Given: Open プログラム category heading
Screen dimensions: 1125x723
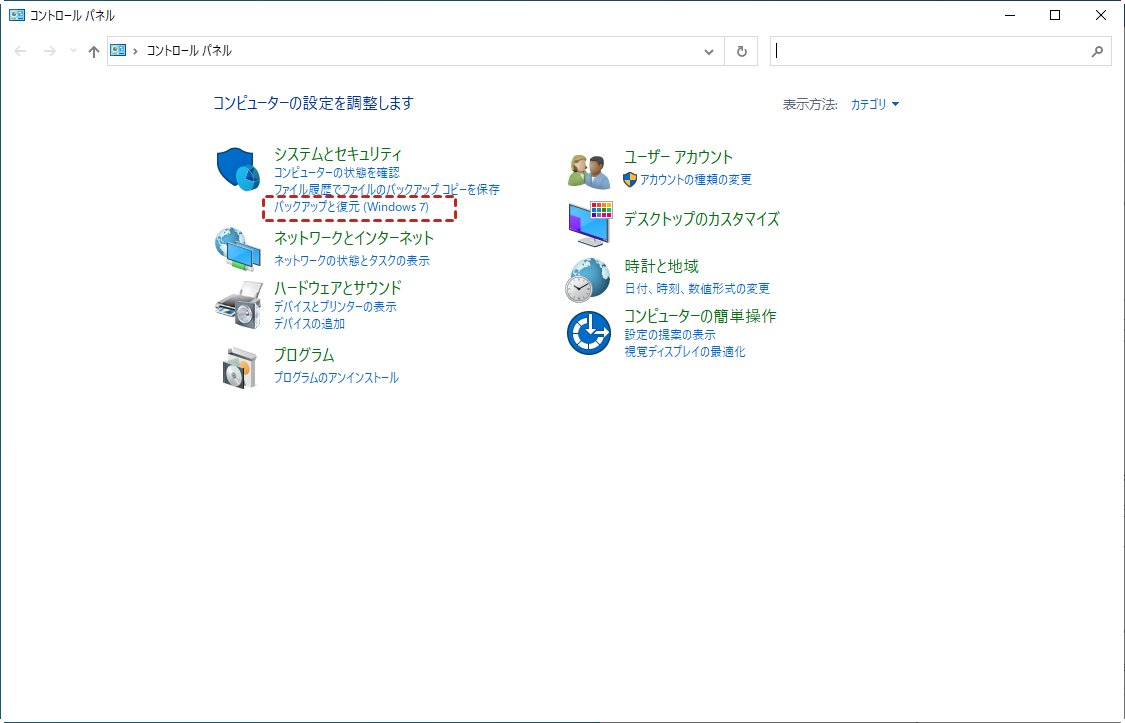Looking at the screenshot, I should (x=304, y=355).
